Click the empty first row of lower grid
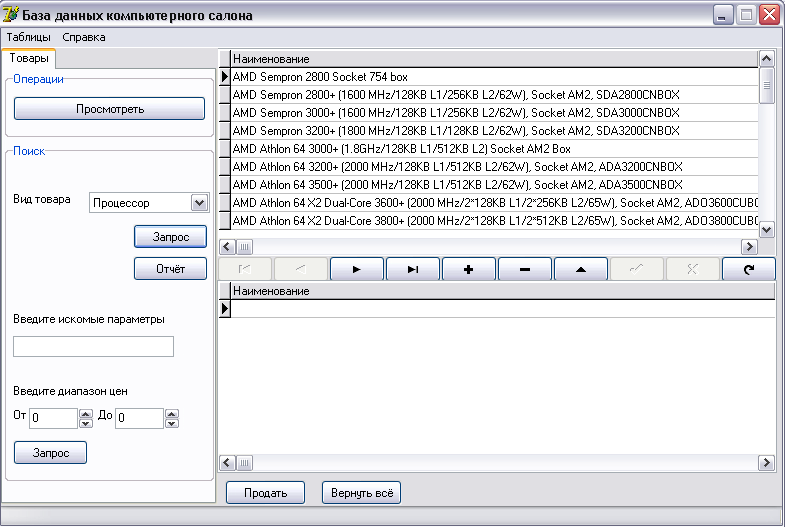This screenshot has height=527, width=785. [x=503, y=308]
